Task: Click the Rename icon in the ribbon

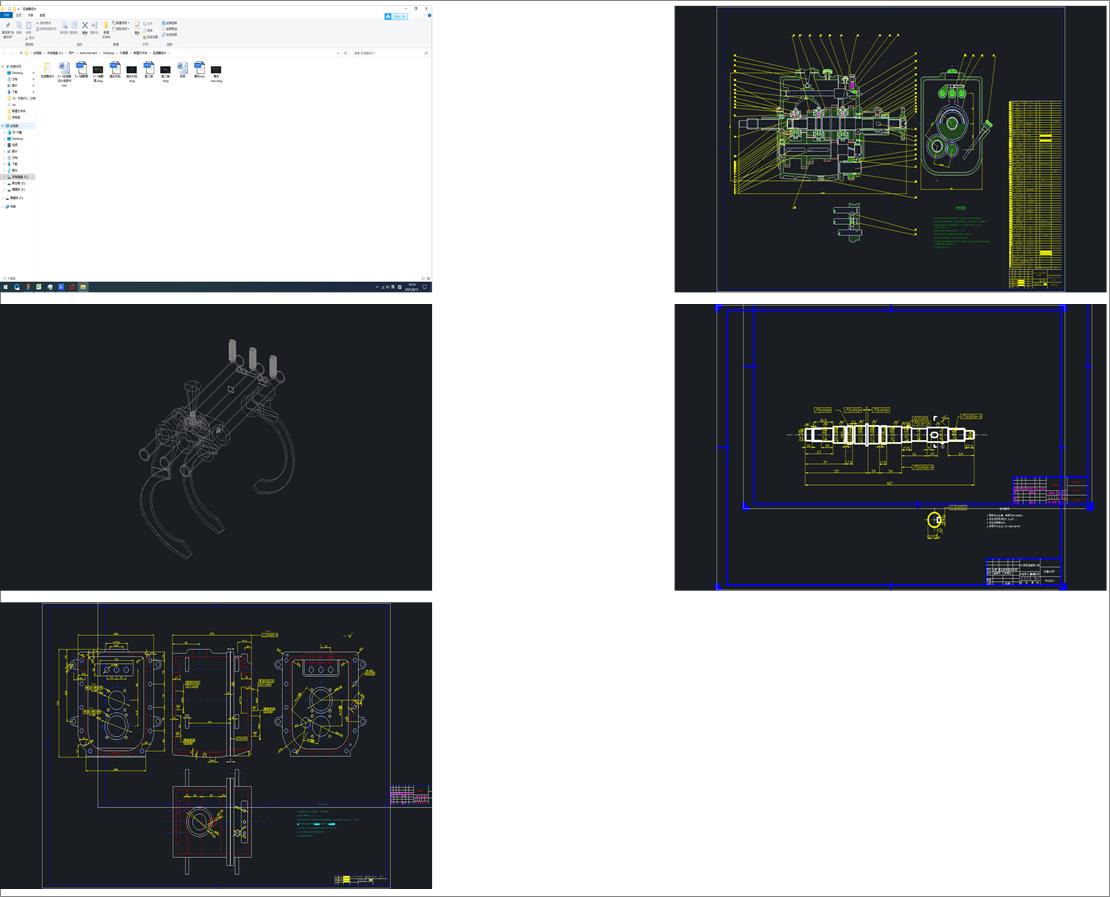Action: click(94, 28)
